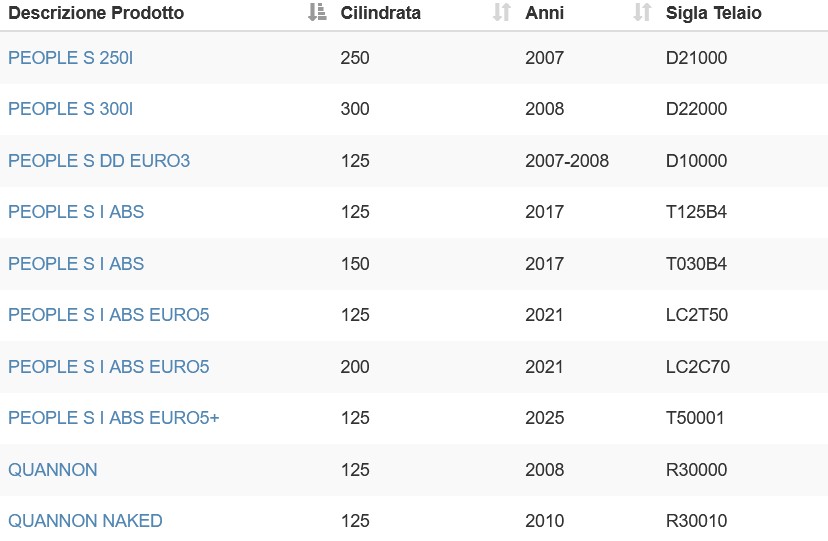Click the Cilindrata column sort arrows icon
This screenshot has height=541, width=828.
tap(502, 12)
